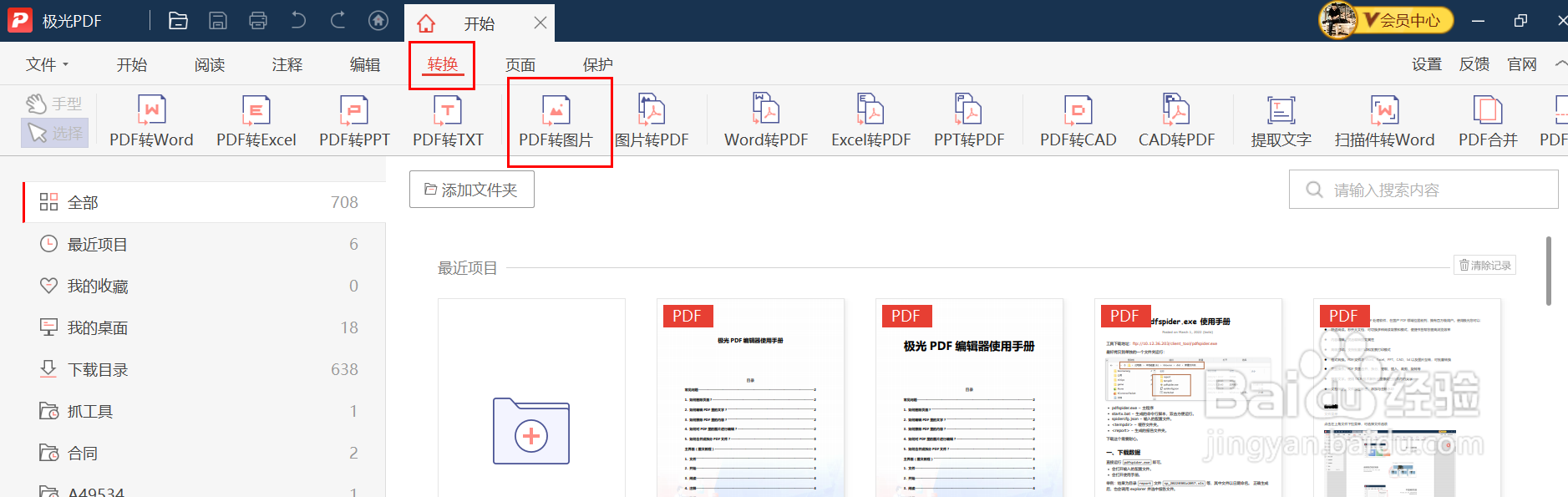Select Word转PDF conversion tool
This screenshot has width=1568, height=497.
[766, 122]
